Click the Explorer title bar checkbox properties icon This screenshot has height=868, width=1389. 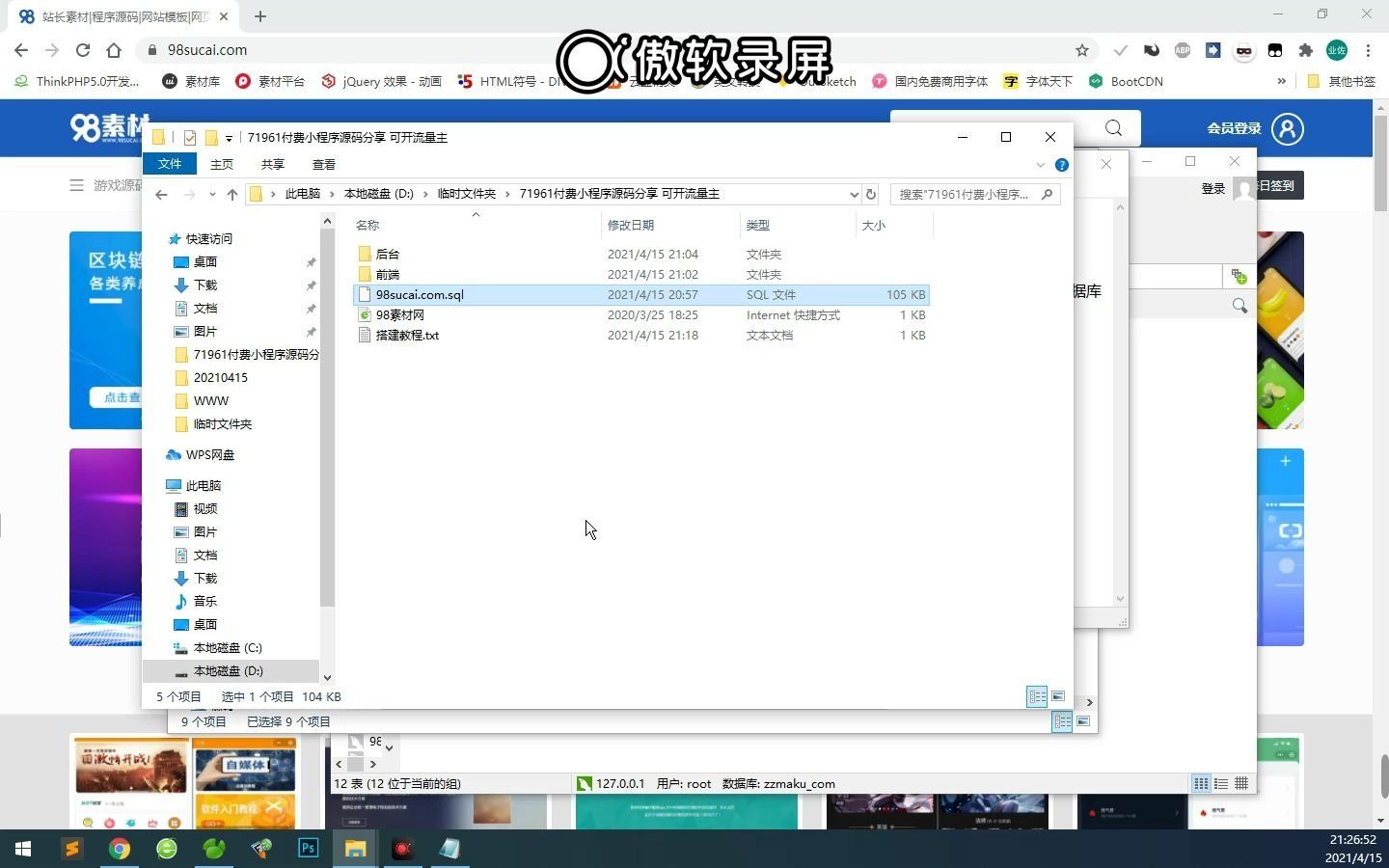190,138
